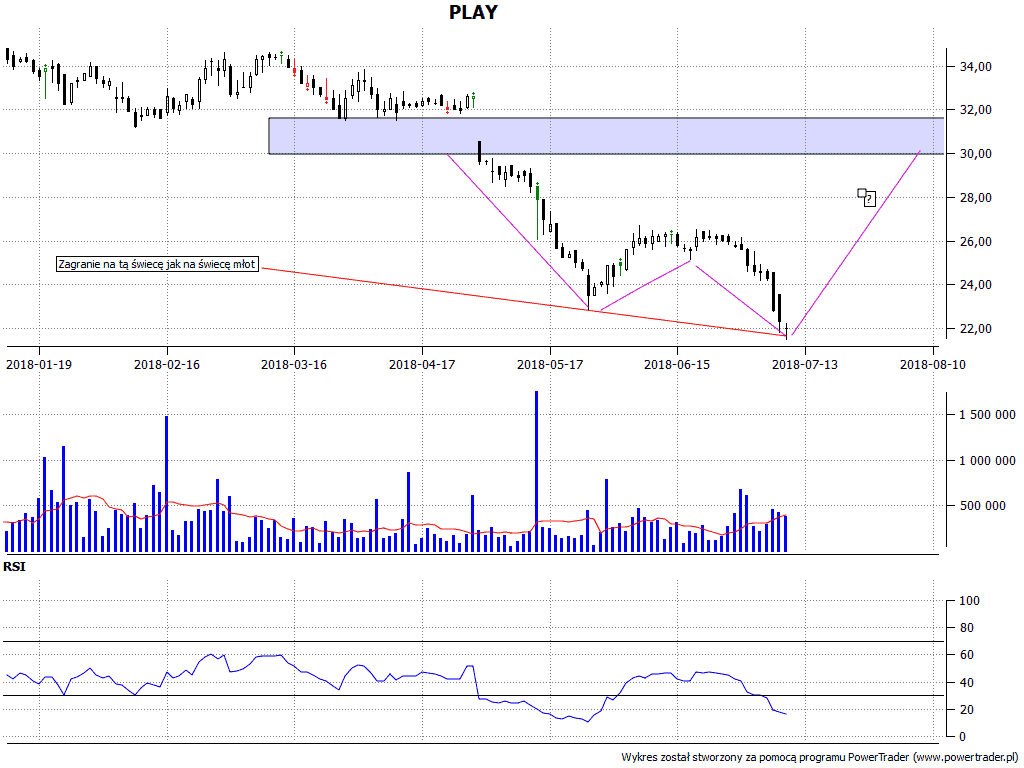The height and width of the screenshot is (768, 1024).
Task: Click the 34,00 price axis label
Action: pos(975,67)
